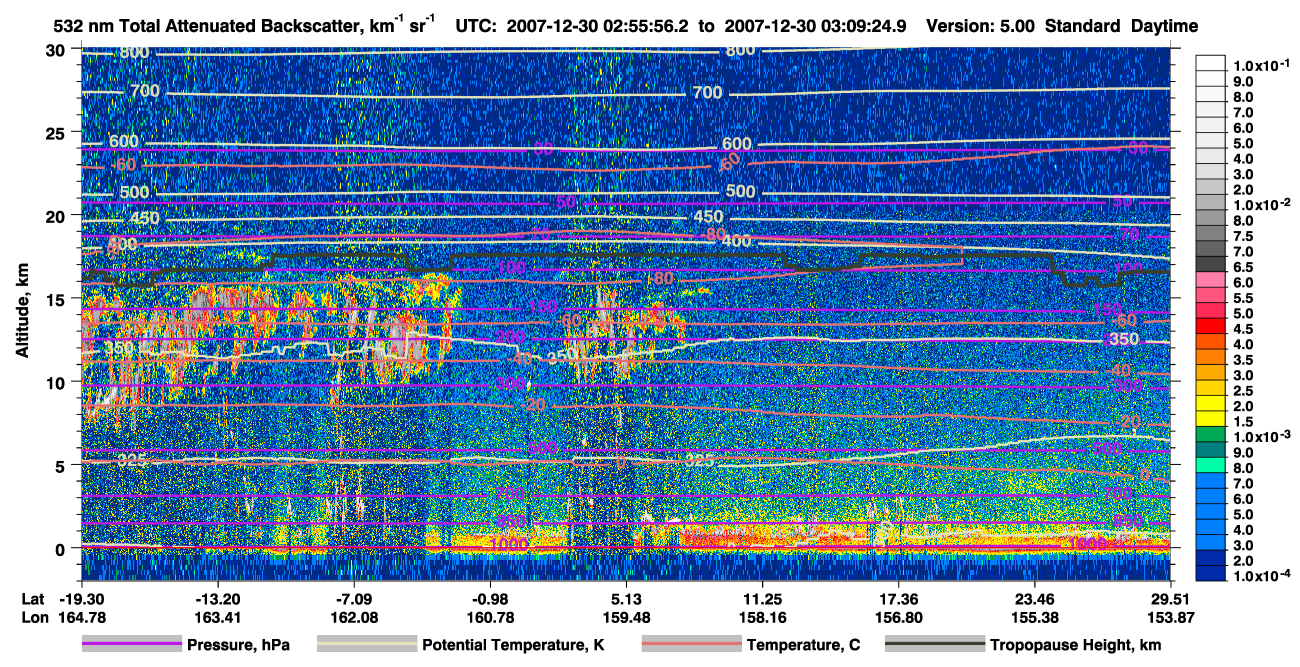Click the longitude value 153.87

pos(1170,617)
